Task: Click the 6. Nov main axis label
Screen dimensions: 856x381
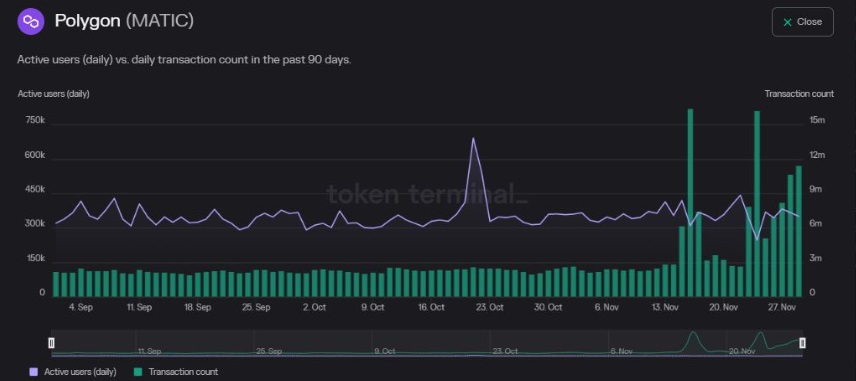Action: click(x=607, y=307)
